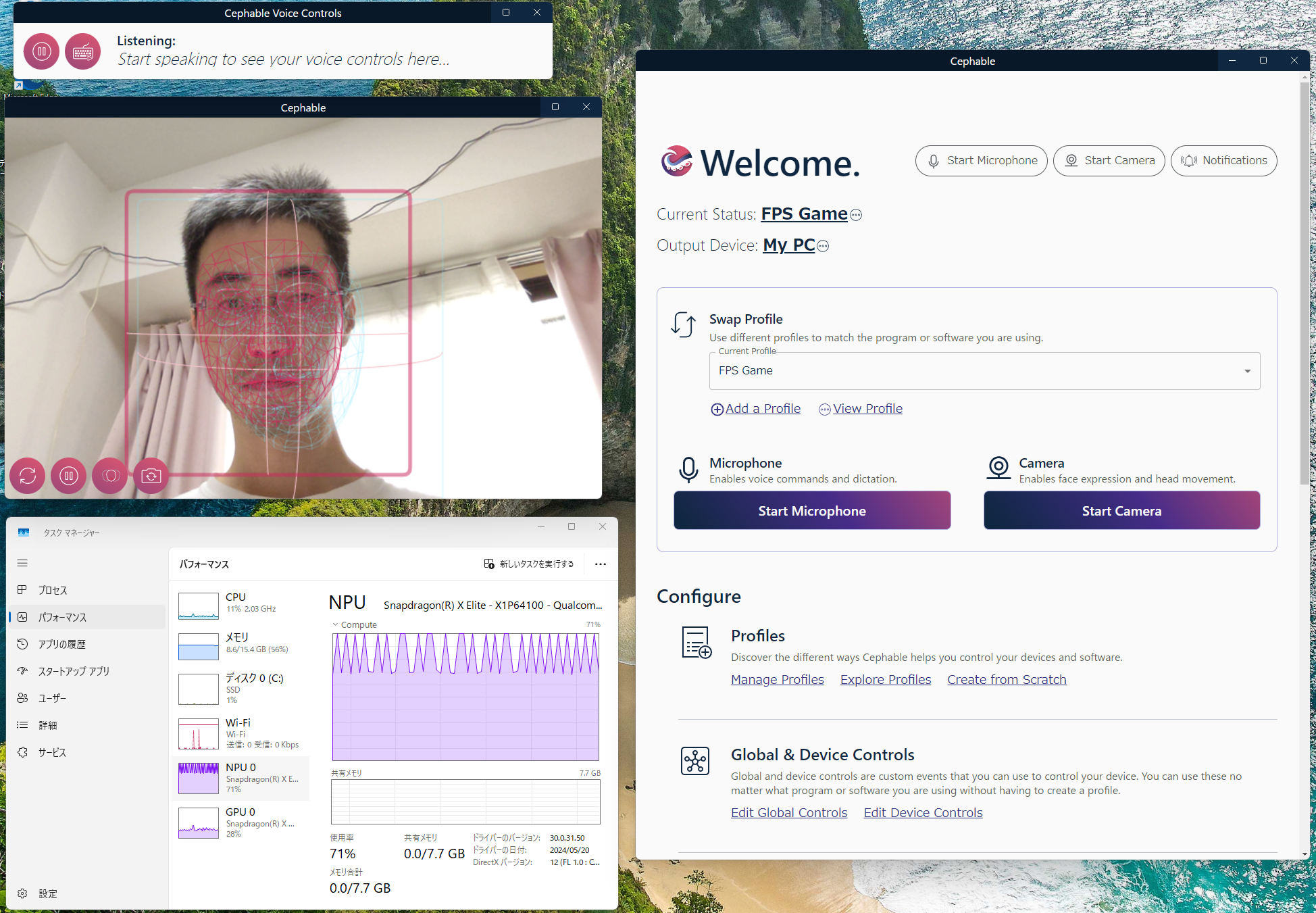The width and height of the screenshot is (1316, 913).
Task: Open the Current Profile dropdown
Action: pyautogui.click(x=984, y=370)
